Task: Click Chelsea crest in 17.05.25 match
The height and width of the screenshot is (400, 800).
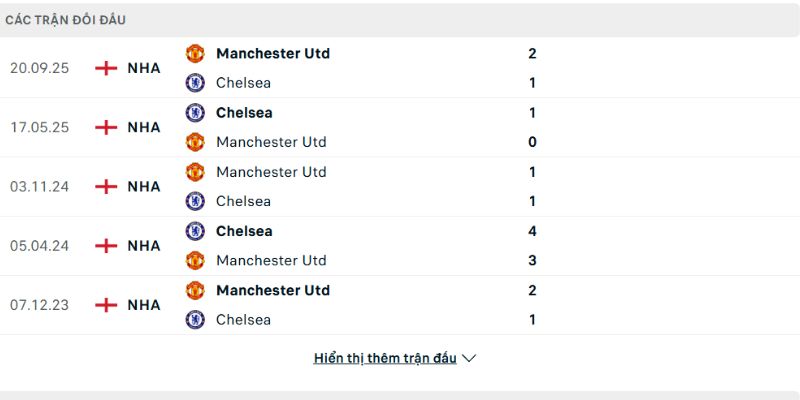Action: 195,113
